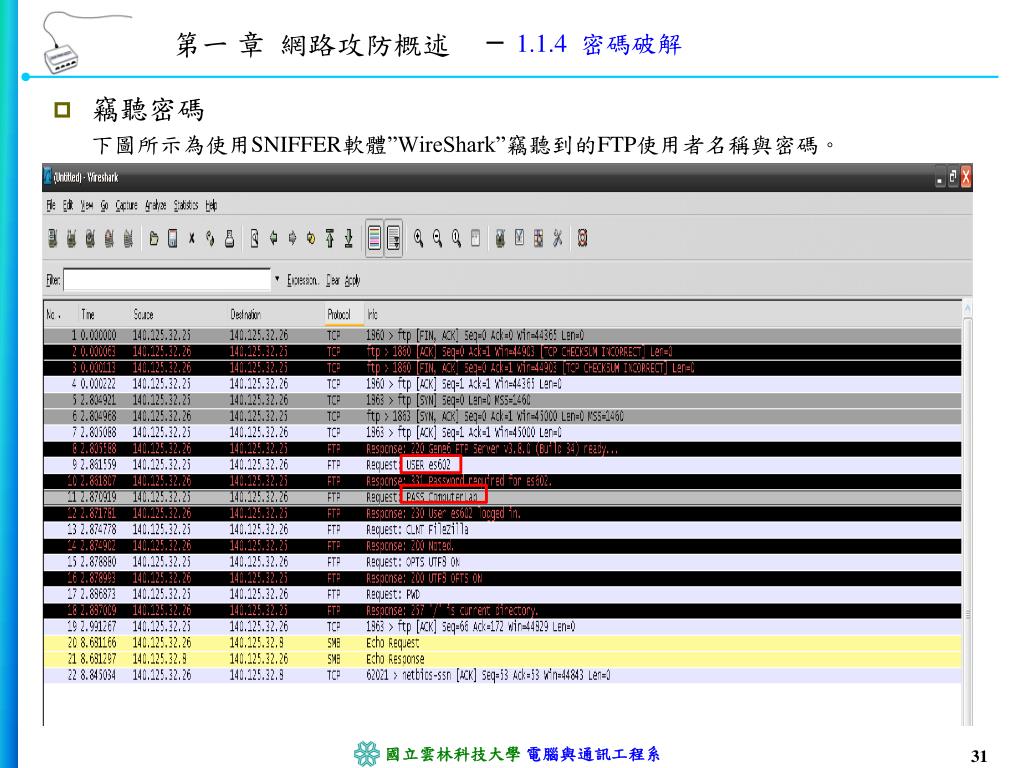1024x768 pixels.
Task: Select packet 22 netbios-ssn ACK row
Action: pyautogui.click(x=503, y=675)
